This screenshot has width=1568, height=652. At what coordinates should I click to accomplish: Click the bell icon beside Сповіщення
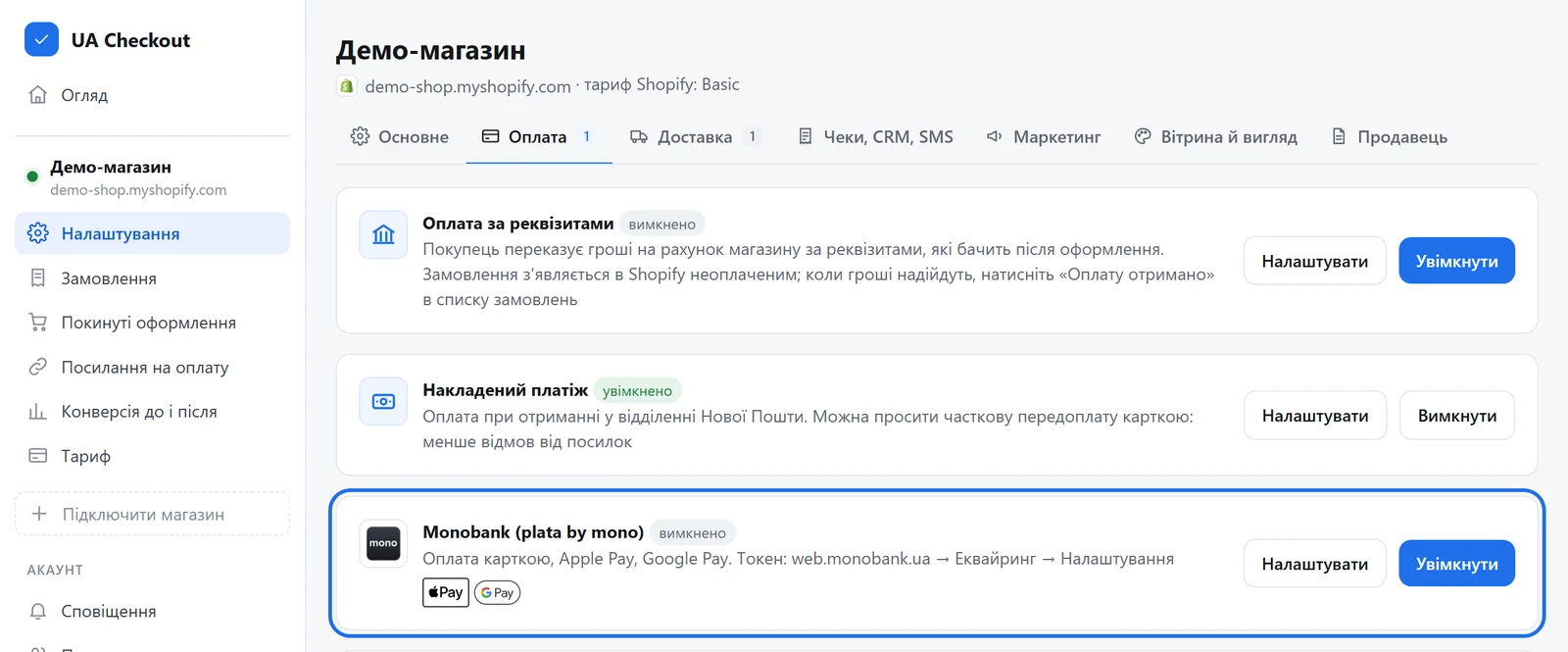click(x=38, y=611)
